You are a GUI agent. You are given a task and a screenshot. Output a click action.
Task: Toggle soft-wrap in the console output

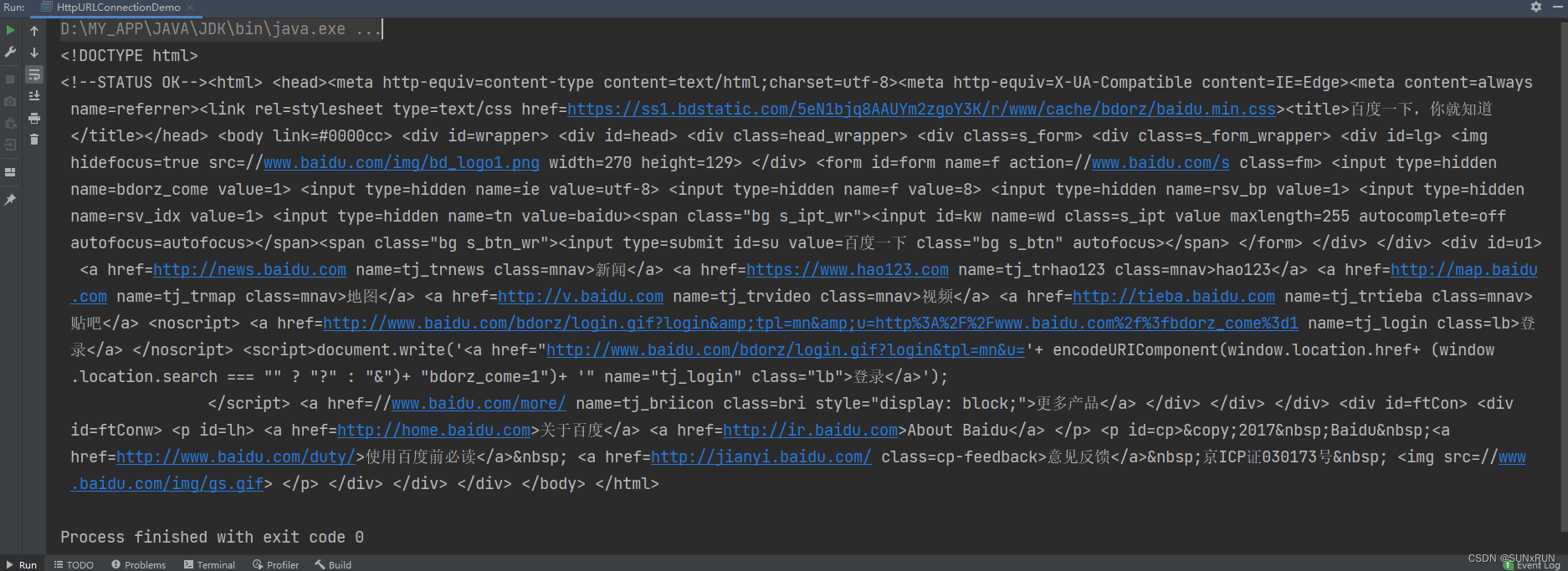tap(34, 74)
